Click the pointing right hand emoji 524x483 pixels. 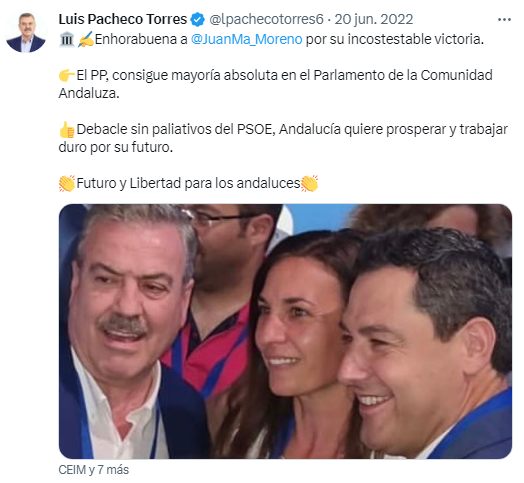point(67,75)
